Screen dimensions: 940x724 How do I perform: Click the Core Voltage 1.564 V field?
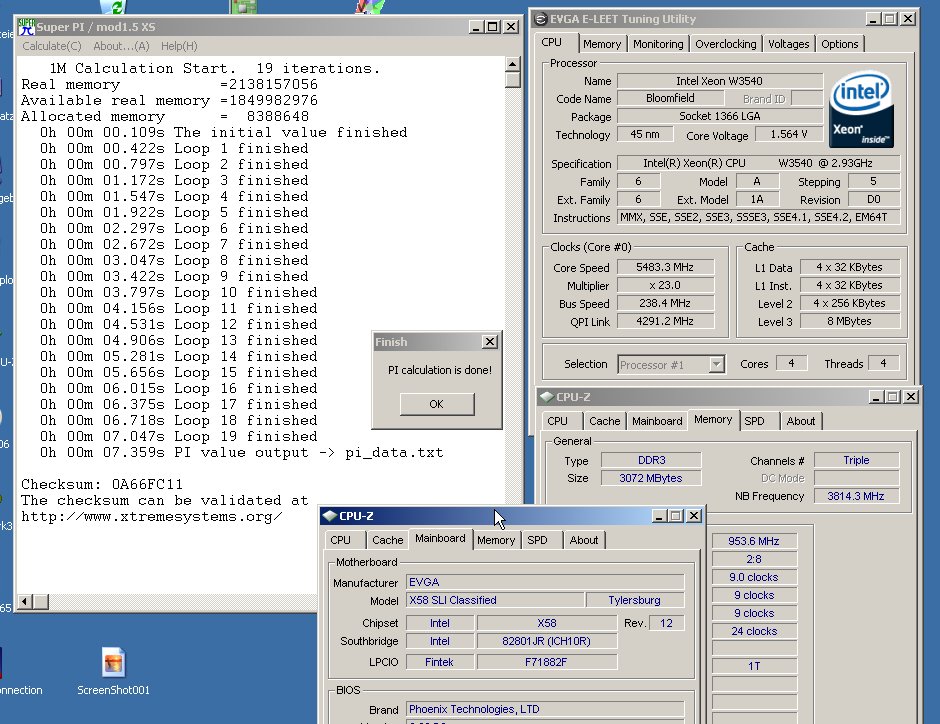[x=788, y=134]
